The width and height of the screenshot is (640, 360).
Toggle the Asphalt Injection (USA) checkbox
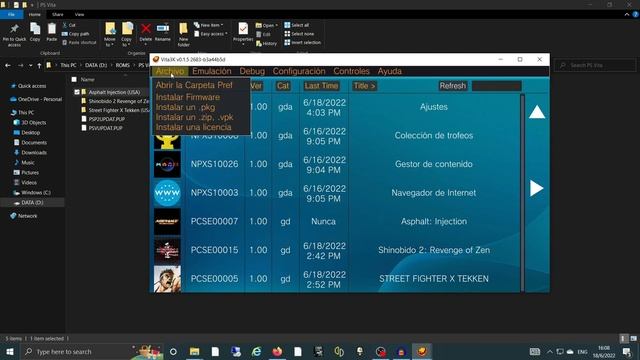tap(77, 92)
